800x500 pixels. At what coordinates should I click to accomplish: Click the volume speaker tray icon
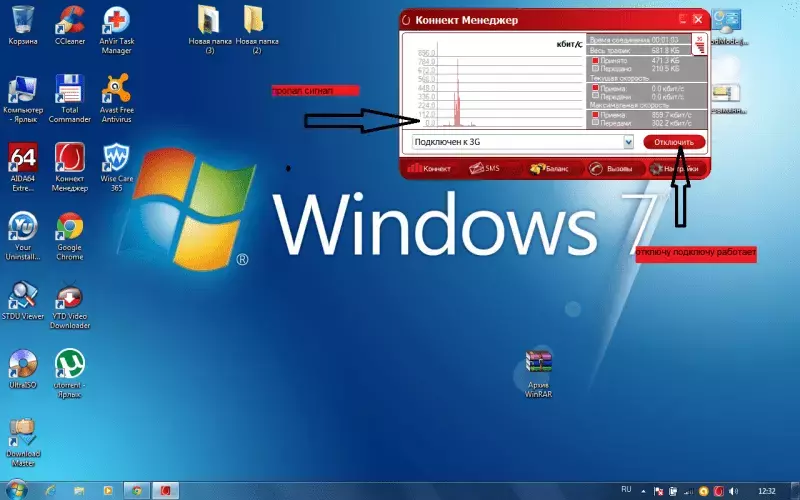734,491
